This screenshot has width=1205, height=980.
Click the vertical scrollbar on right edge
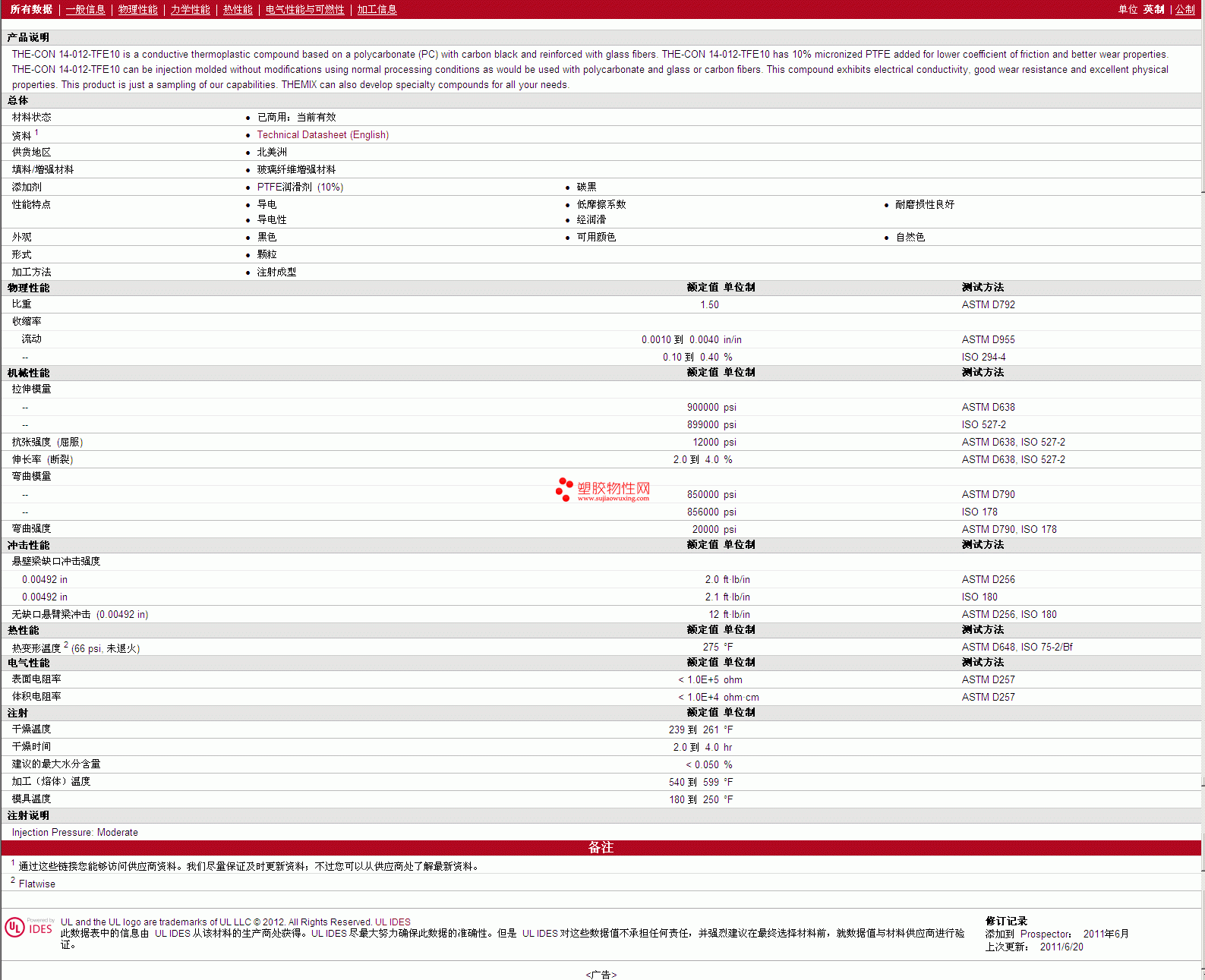[x=1202, y=490]
